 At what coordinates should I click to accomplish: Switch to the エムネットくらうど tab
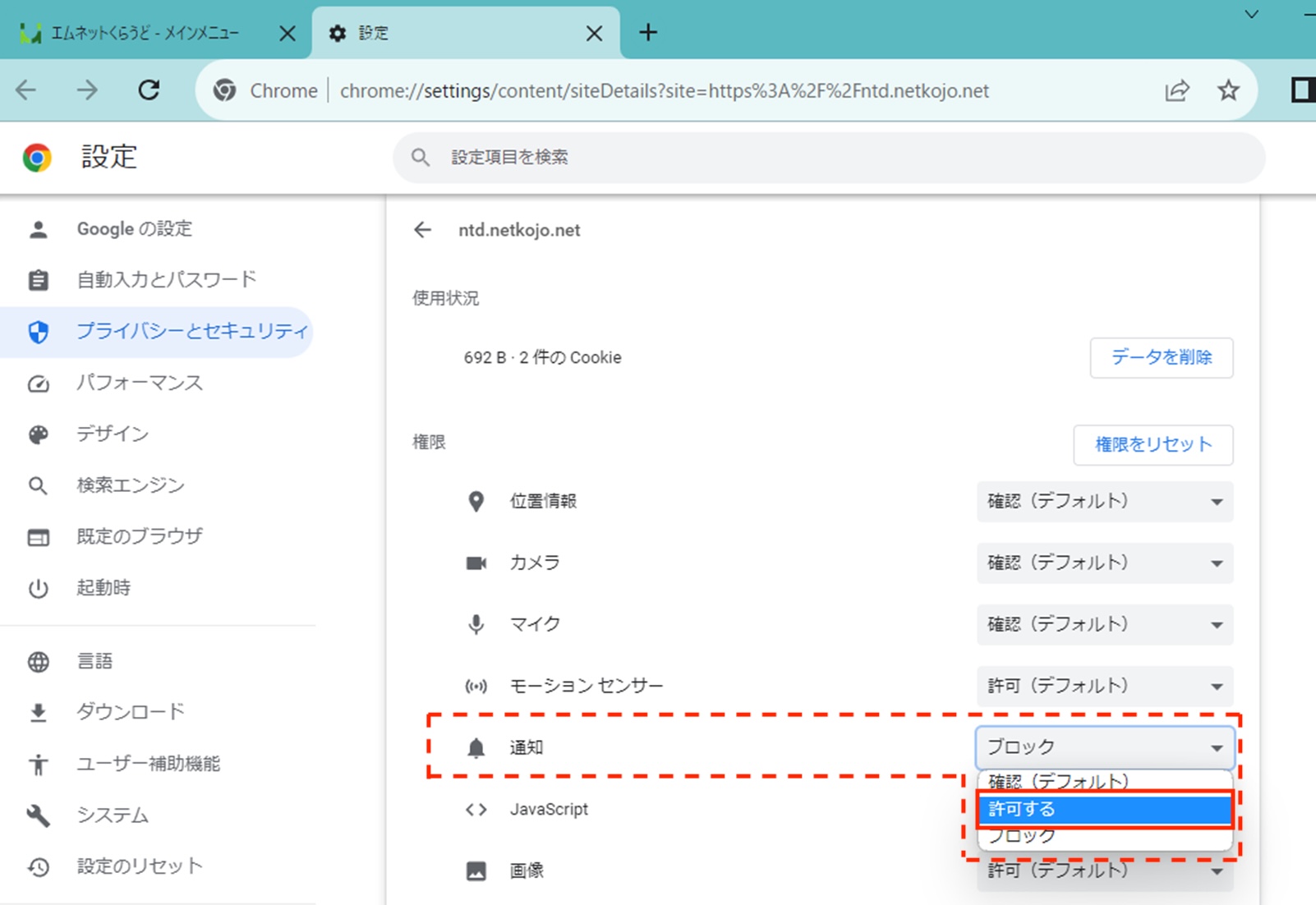tap(144, 33)
